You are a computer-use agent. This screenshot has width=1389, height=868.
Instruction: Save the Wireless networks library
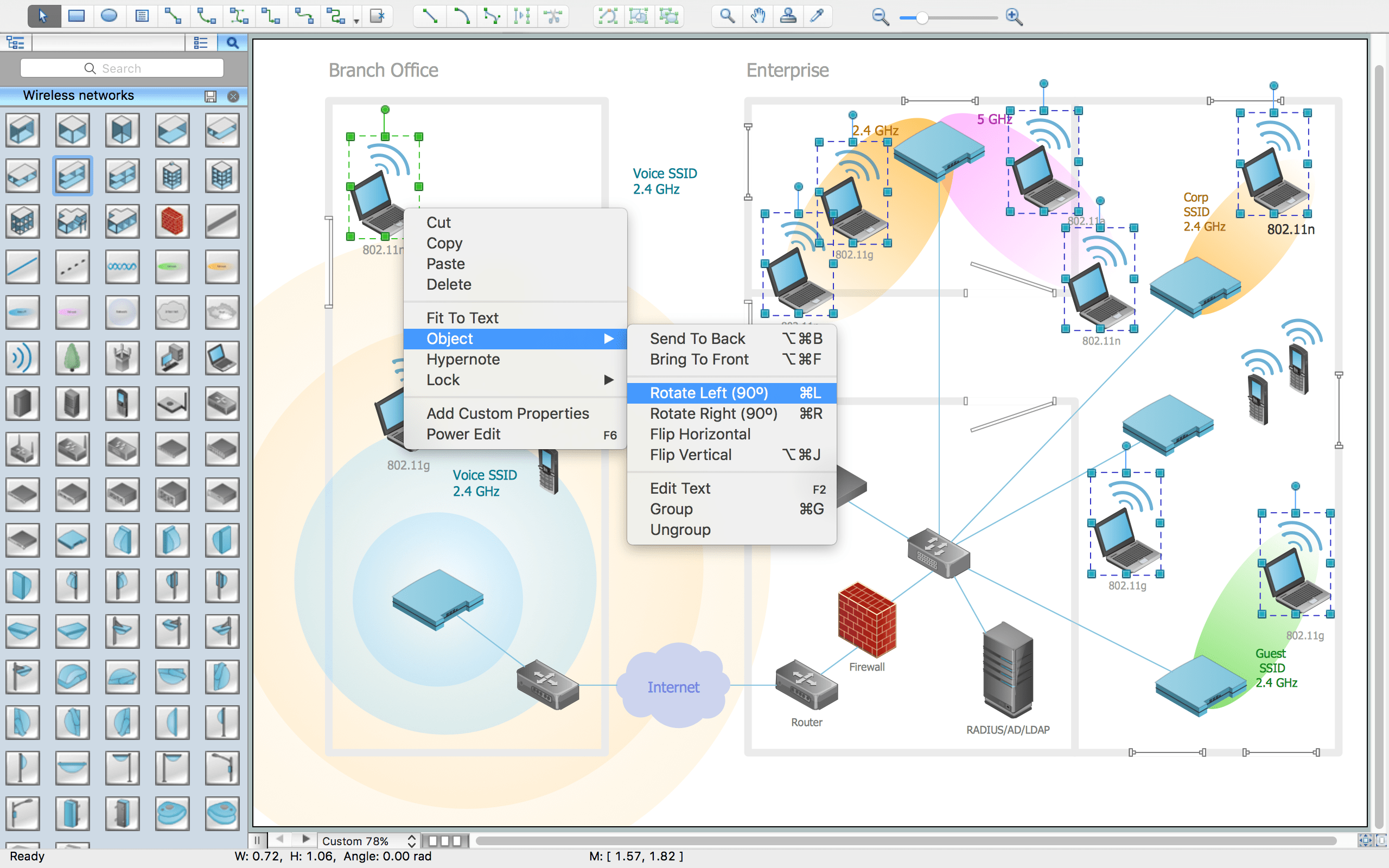coord(211,97)
